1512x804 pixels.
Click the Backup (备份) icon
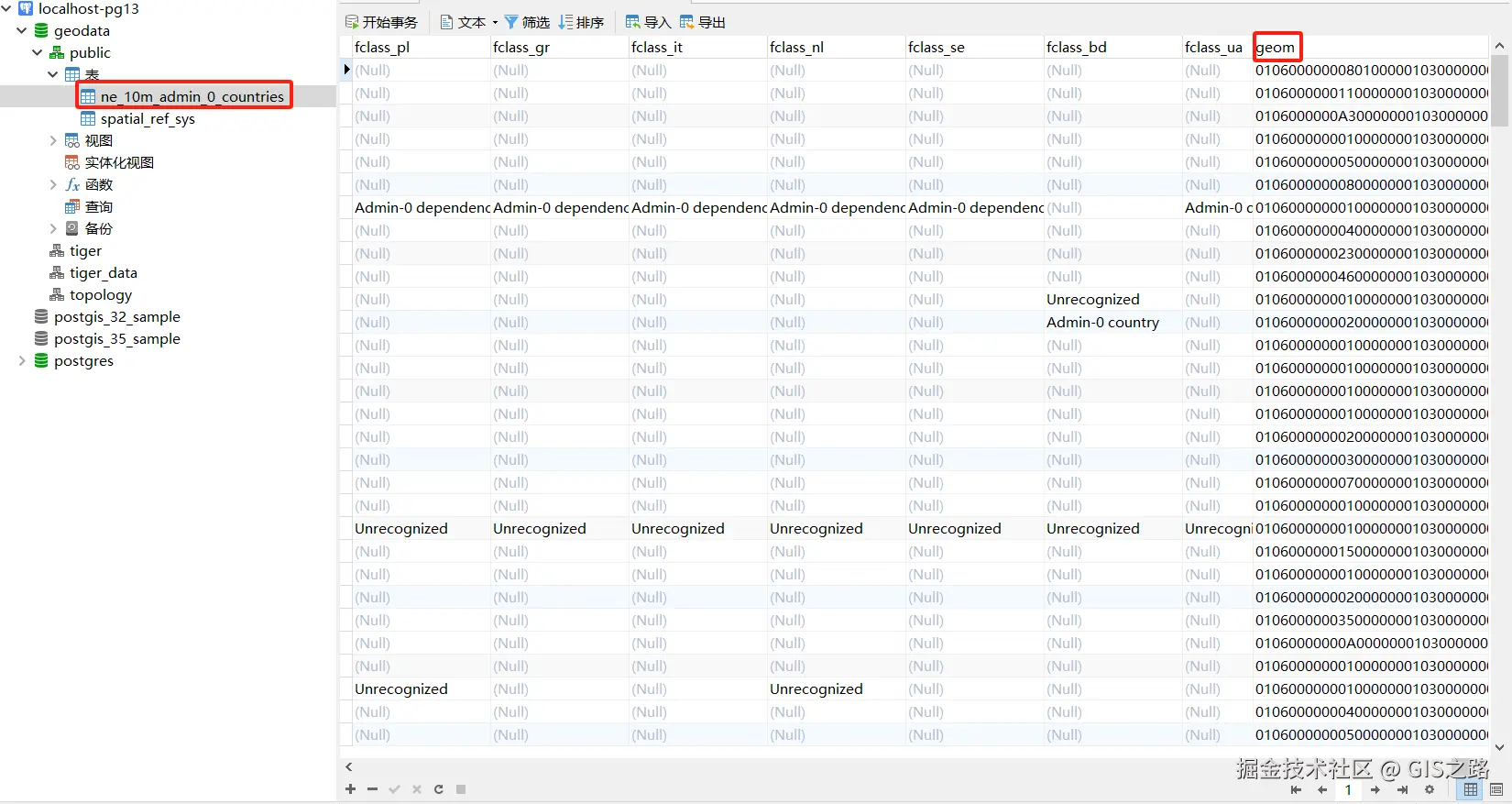pos(72,228)
